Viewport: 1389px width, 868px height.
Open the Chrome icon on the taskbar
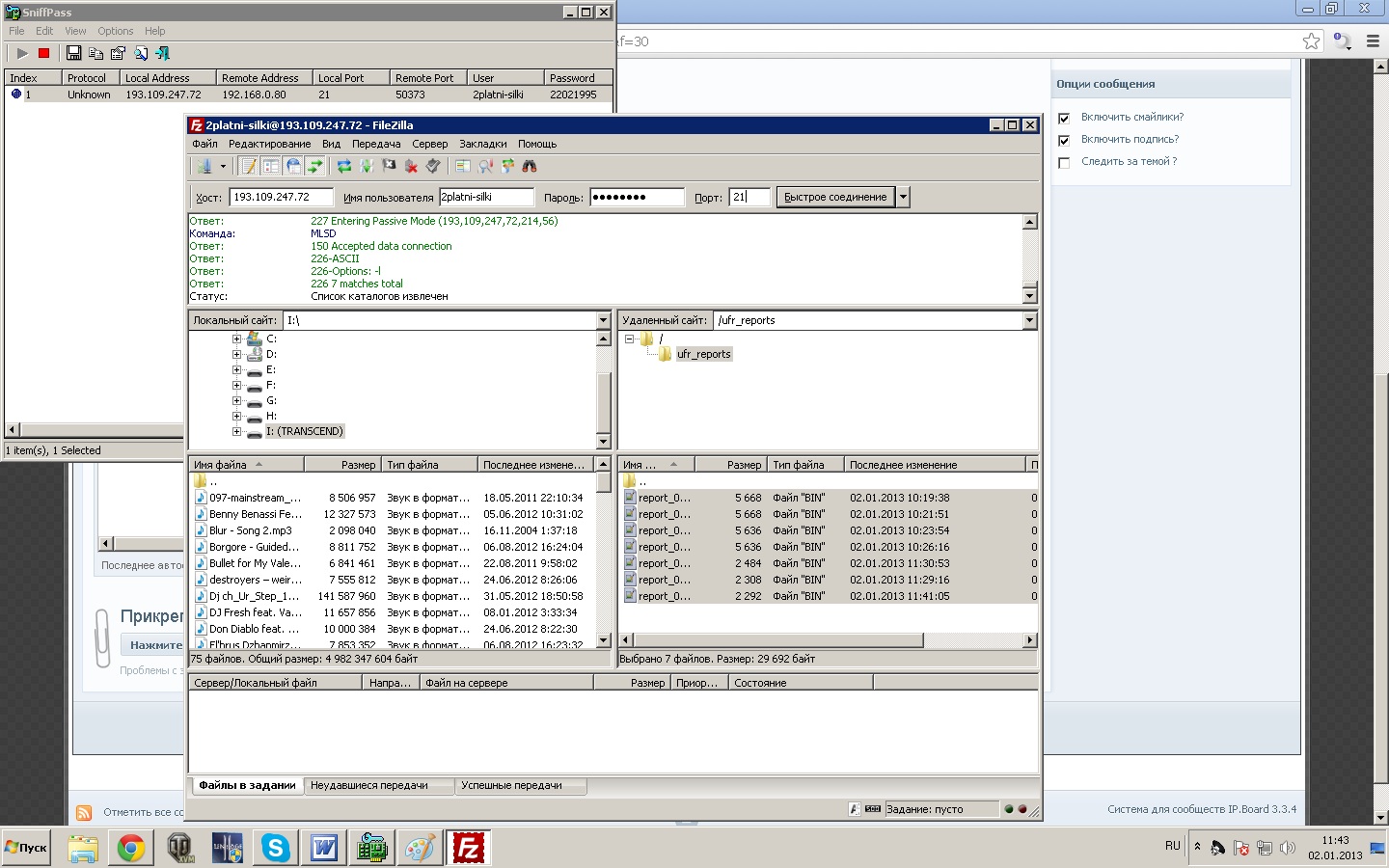tap(131, 848)
